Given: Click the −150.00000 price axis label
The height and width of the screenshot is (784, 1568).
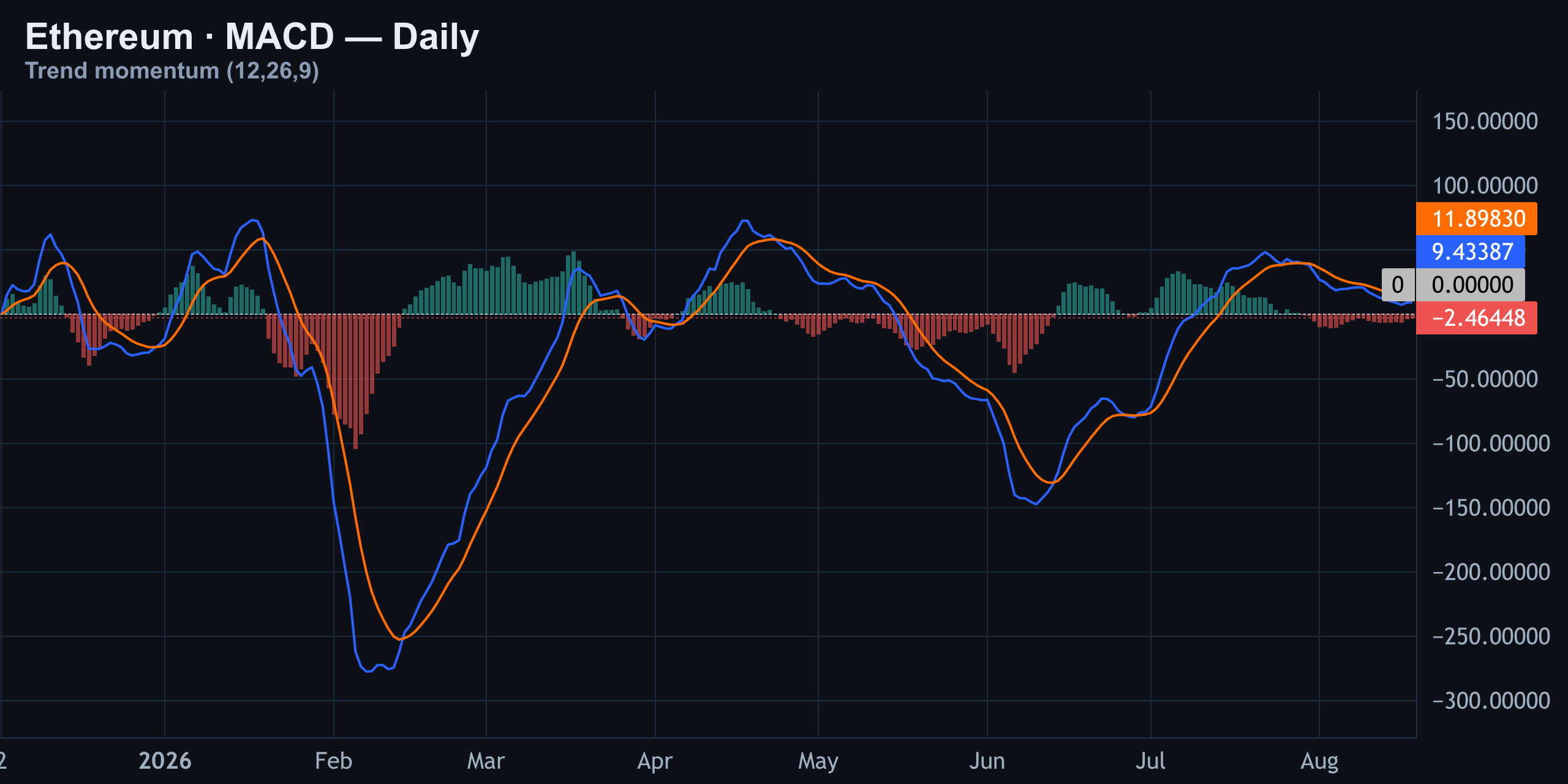Looking at the screenshot, I should (x=1491, y=508).
